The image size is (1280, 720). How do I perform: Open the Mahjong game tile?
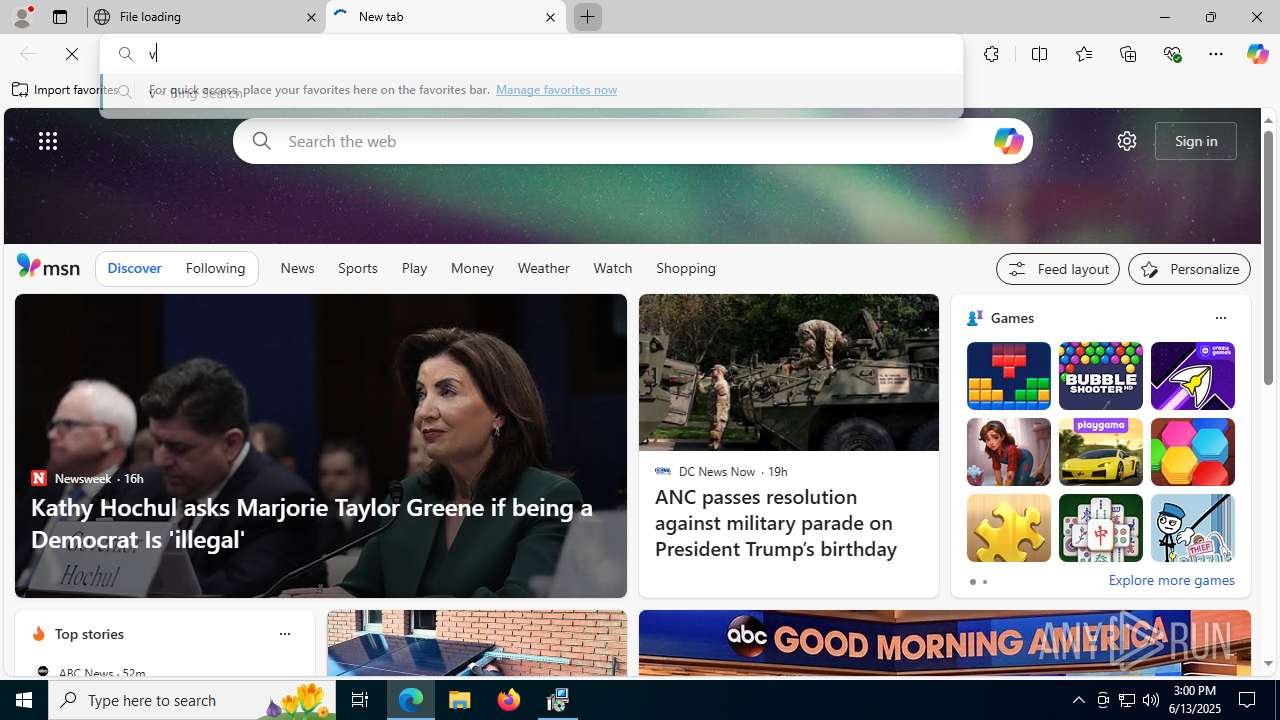point(1100,528)
